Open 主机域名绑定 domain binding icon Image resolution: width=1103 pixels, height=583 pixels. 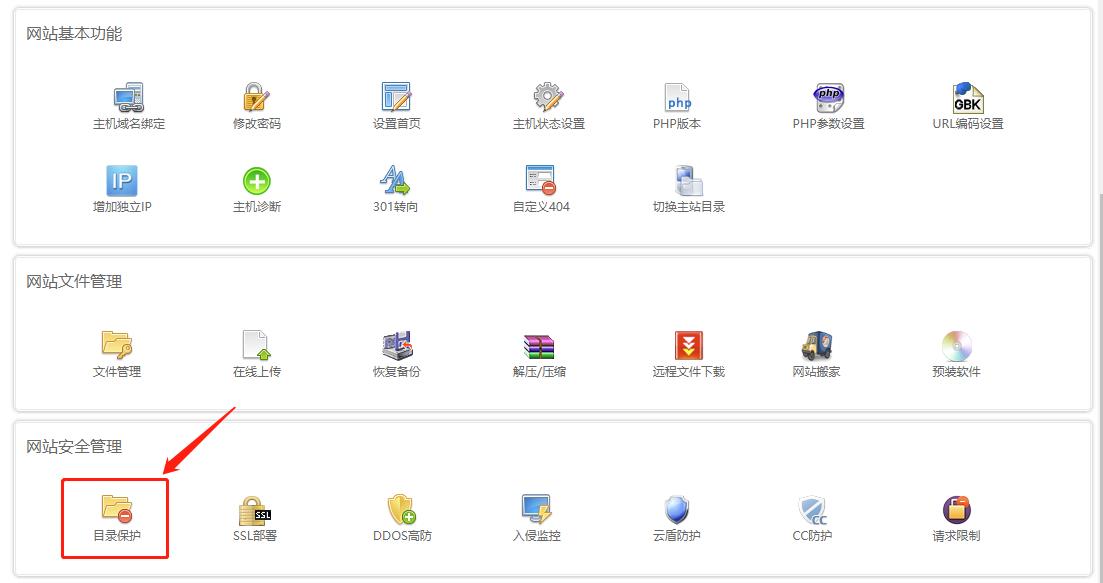pos(128,98)
